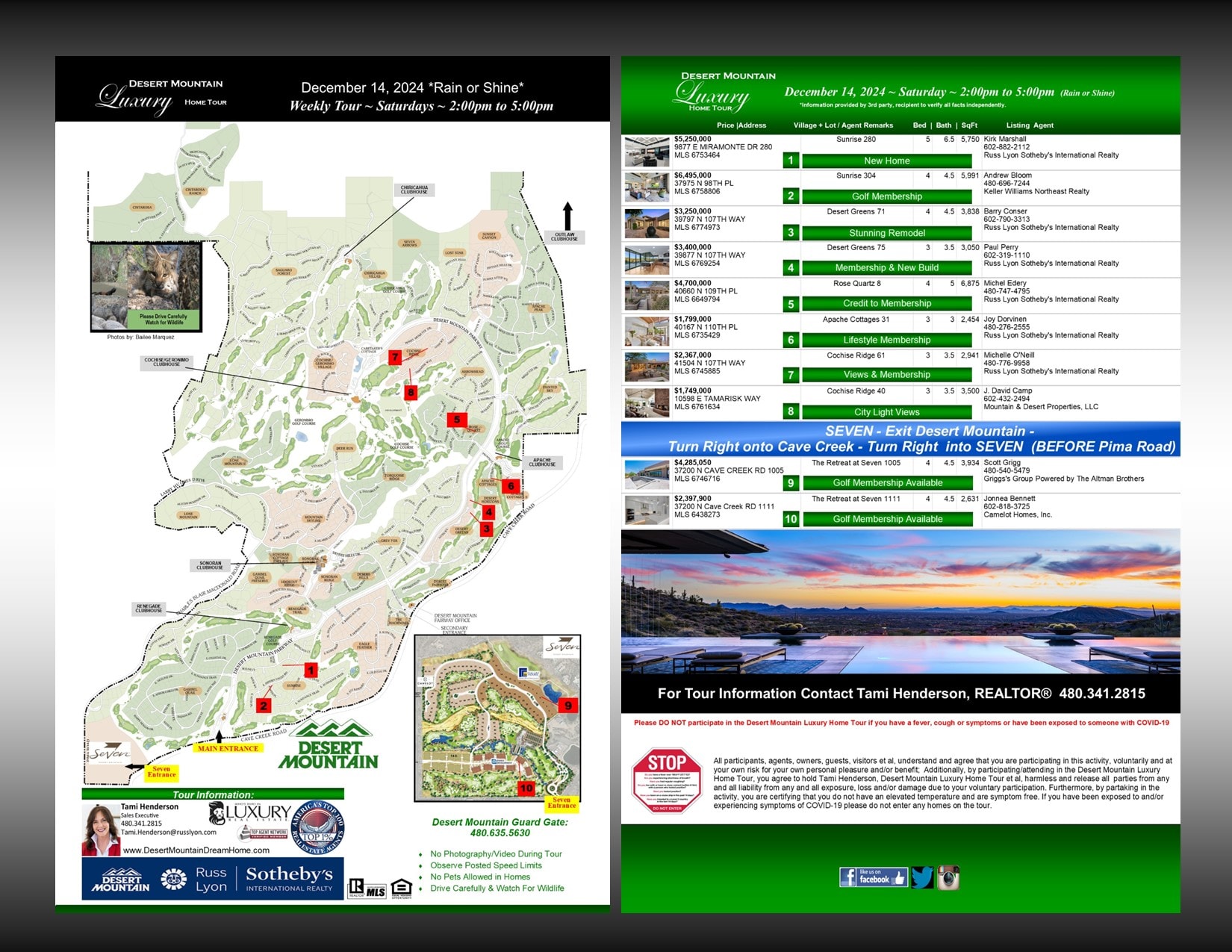Select red map marker number 5
The width and height of the screenshot is (1232, 952).
(x=457, y=420)
